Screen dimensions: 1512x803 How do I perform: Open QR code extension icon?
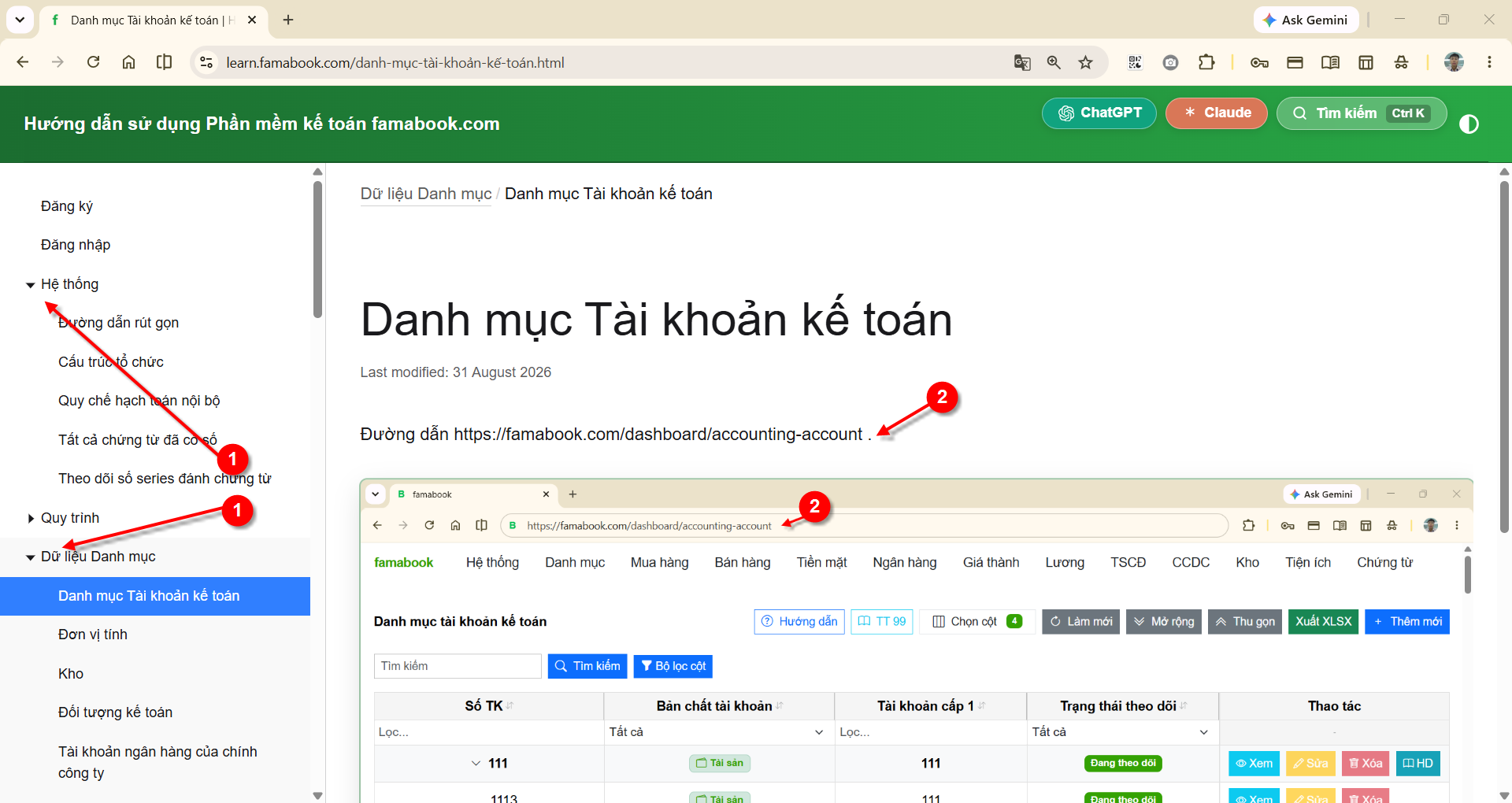(1135, 62)
